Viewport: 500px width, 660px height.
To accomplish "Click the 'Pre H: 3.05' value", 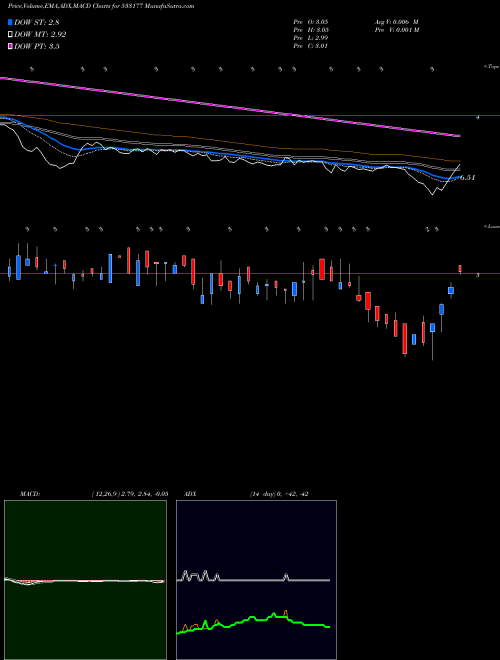I will pos(311,30).
